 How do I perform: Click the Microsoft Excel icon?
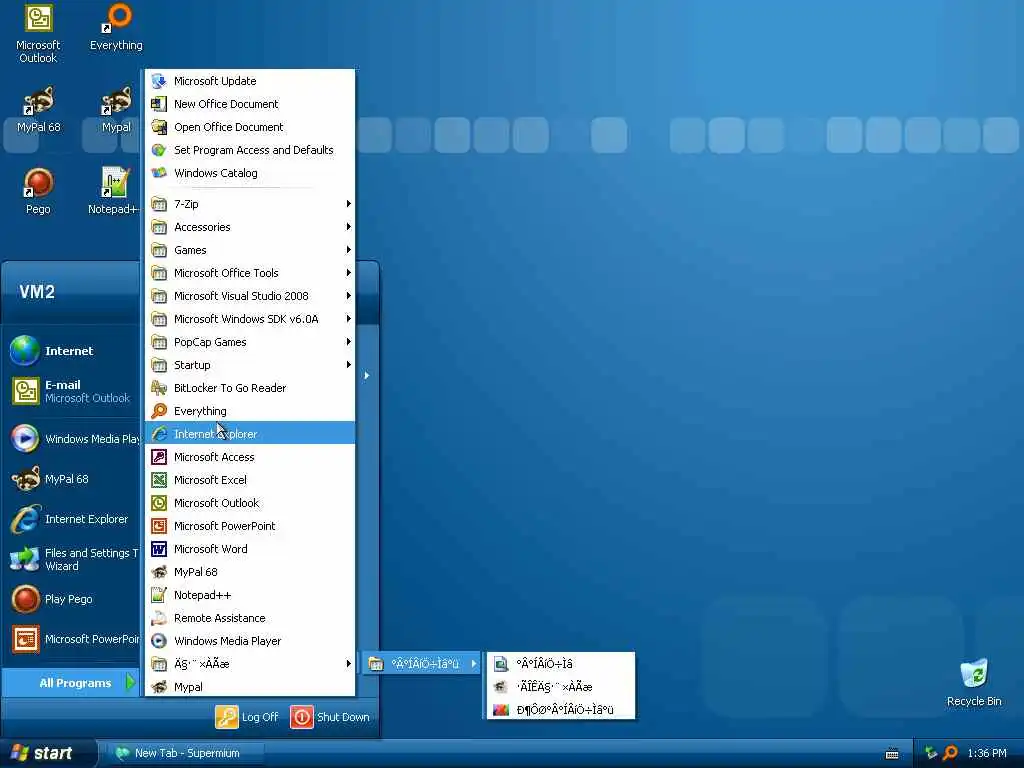pyautogui.click(x=159, y=480)
